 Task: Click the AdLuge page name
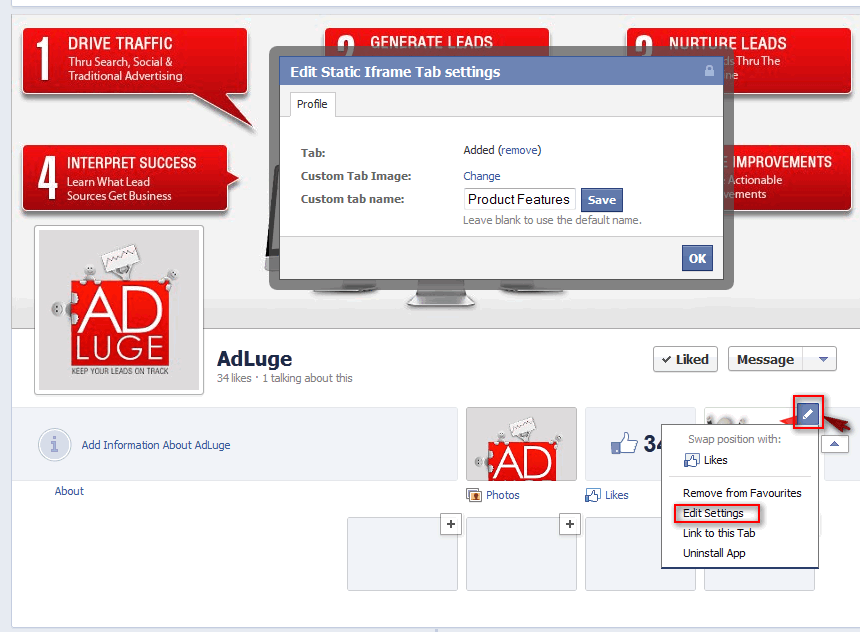[254, 359]
